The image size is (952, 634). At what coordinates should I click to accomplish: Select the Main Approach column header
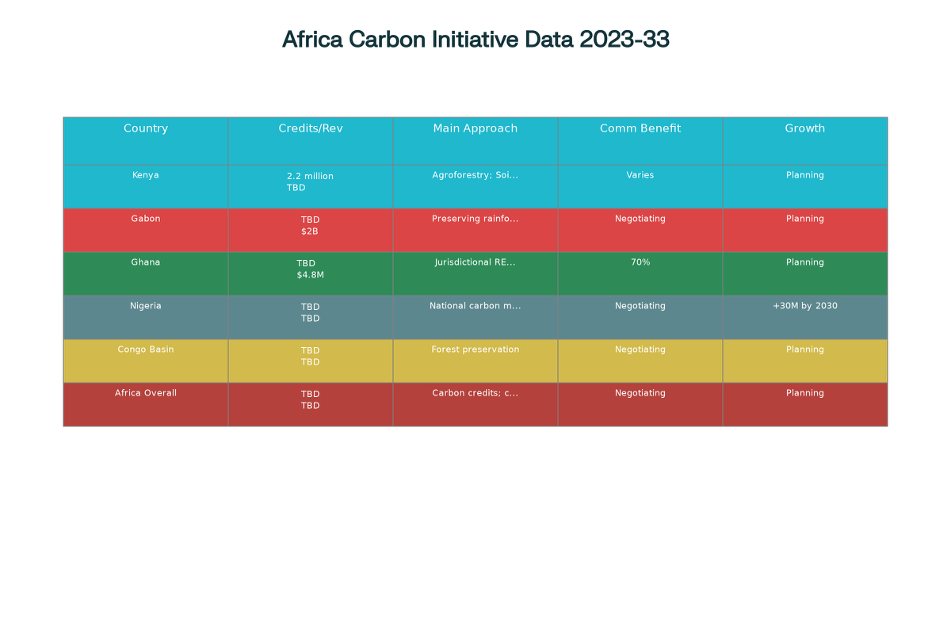(x=474, y=128)
